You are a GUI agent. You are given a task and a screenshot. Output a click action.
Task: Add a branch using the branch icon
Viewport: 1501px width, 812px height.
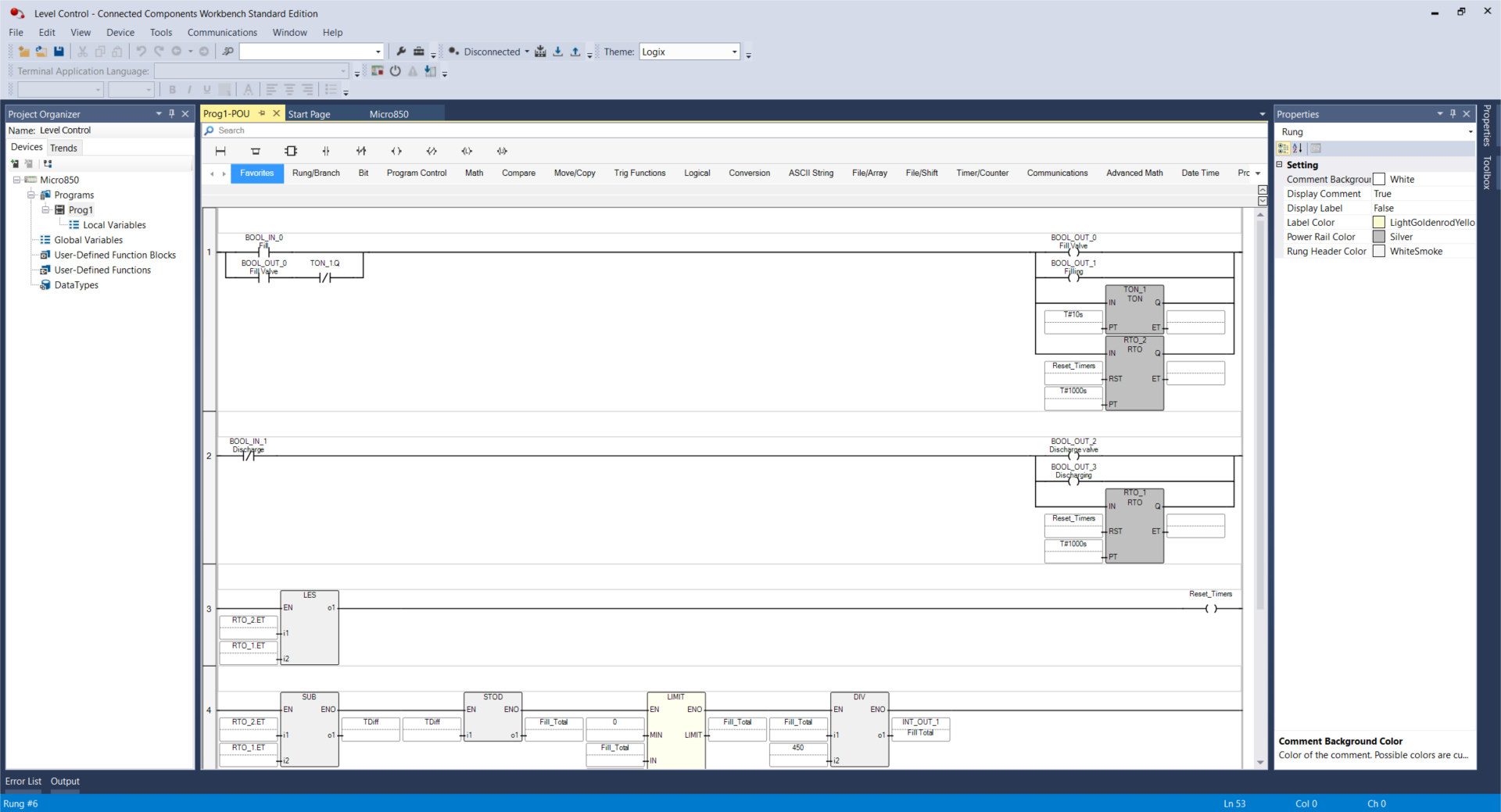coord(256,151)
